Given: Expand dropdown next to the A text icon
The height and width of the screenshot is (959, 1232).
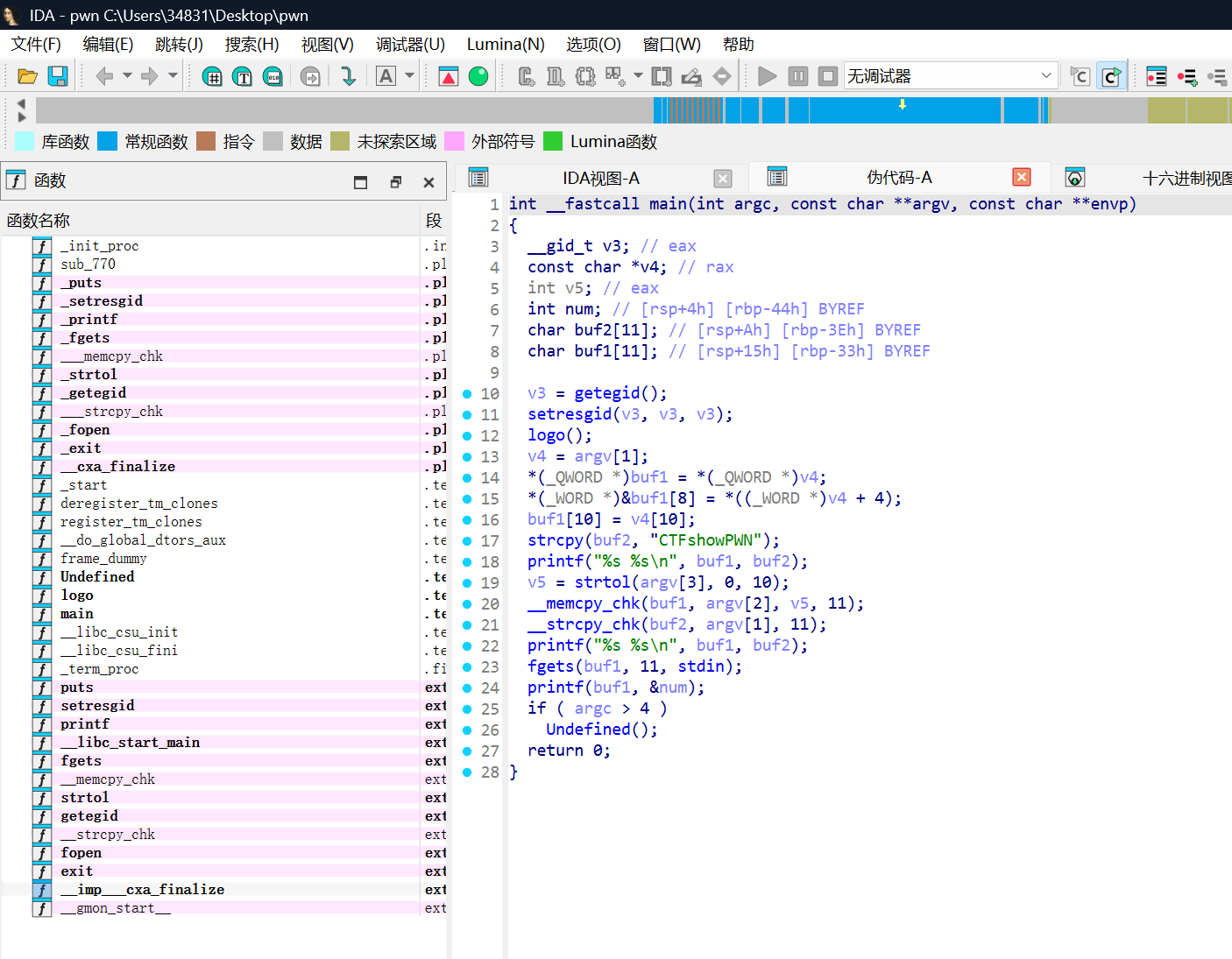Looking at the screenshot, I should tap(409, 76).
